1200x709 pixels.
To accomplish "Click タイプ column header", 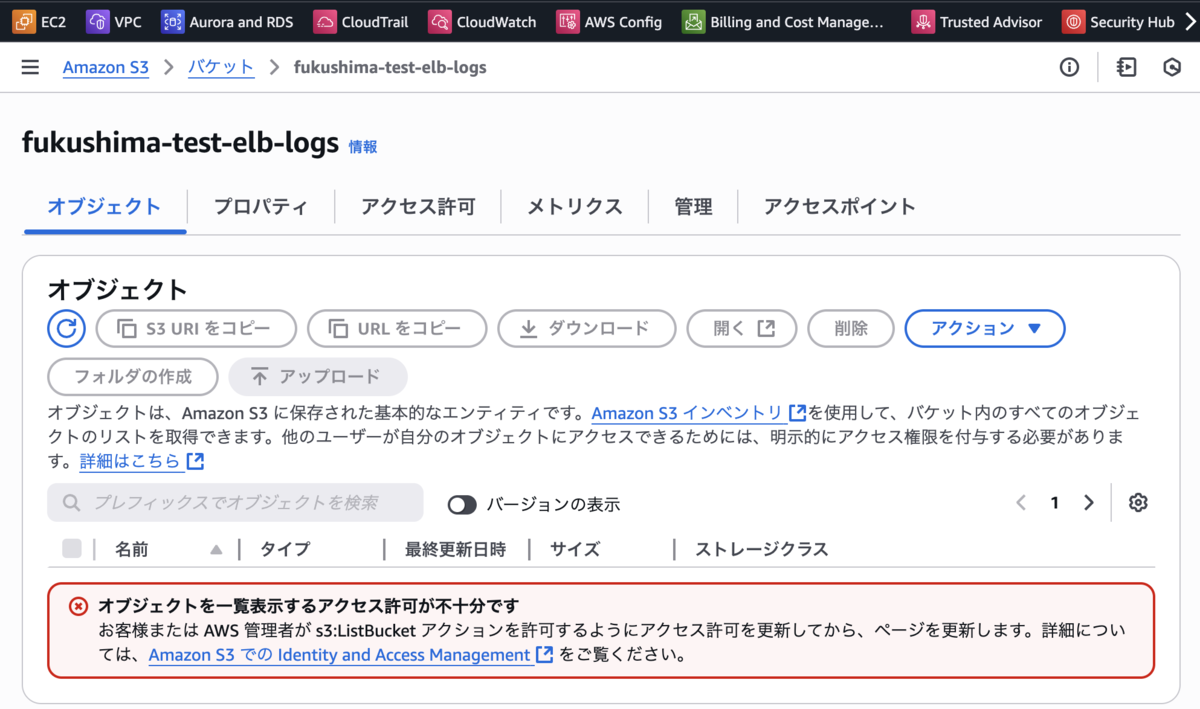I will tap(285, 549).
